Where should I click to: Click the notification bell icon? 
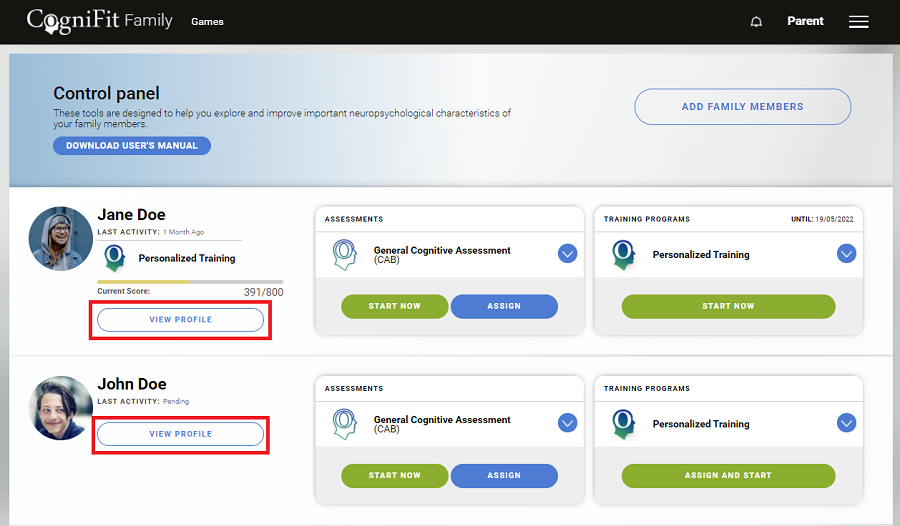[756, 22]
